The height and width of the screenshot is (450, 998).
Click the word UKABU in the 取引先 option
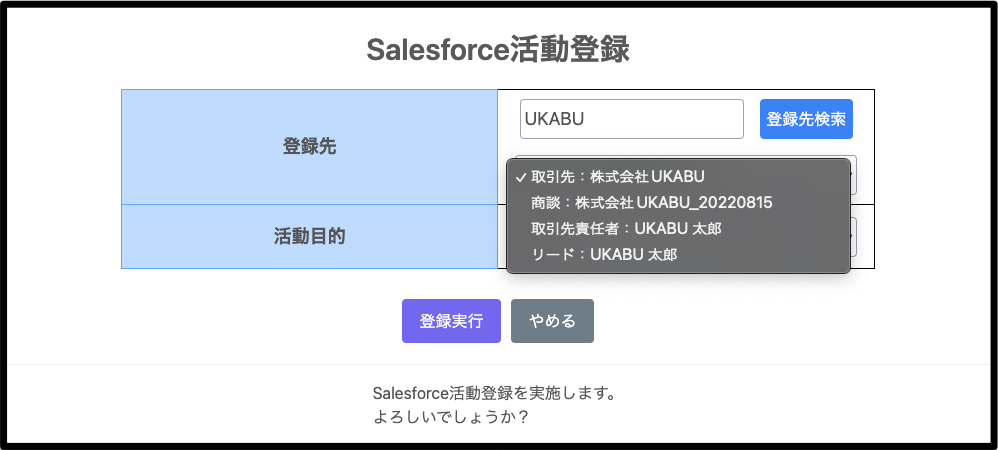[x=678, y=177]
